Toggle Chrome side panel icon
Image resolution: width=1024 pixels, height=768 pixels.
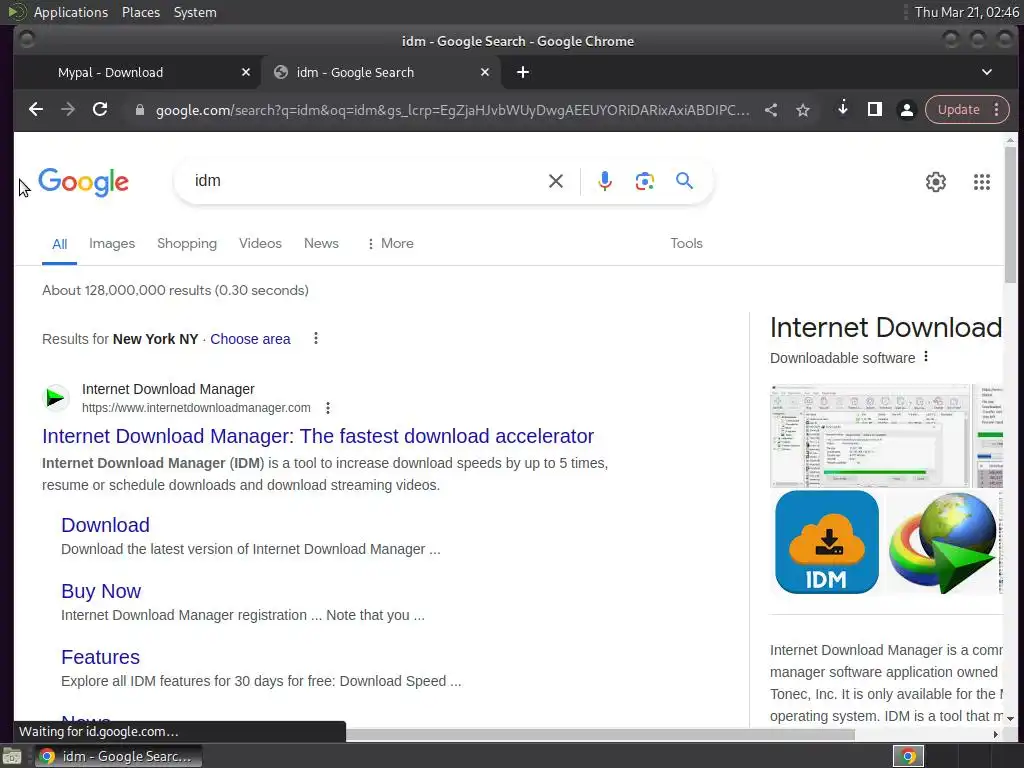875,109
